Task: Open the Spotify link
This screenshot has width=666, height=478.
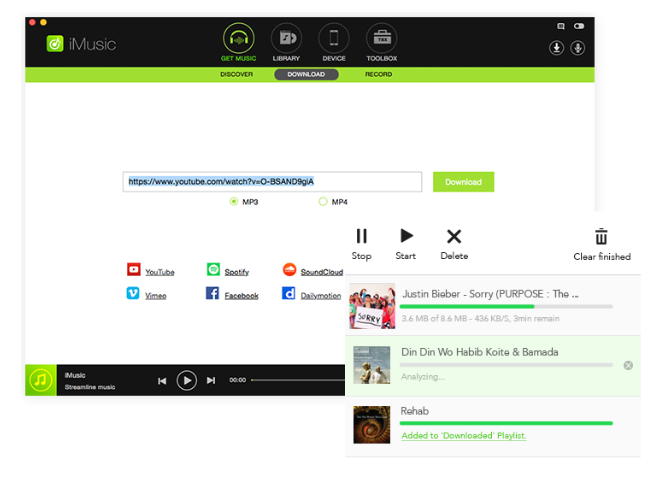Action: pyautogui.click(x=237, y=272)
